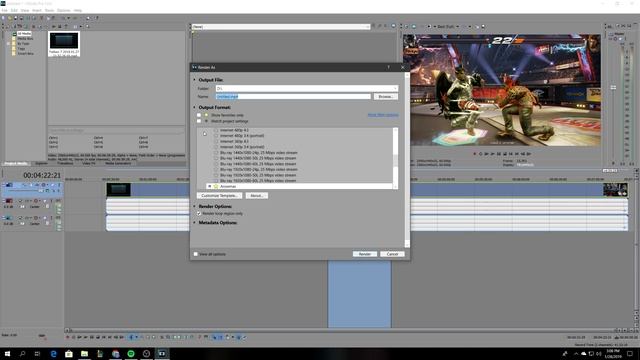The width and height of the screenshot is (640, 360).
Task: Uncheck Render loop region only
Action: pyautogui.click(x=199, y=213)
